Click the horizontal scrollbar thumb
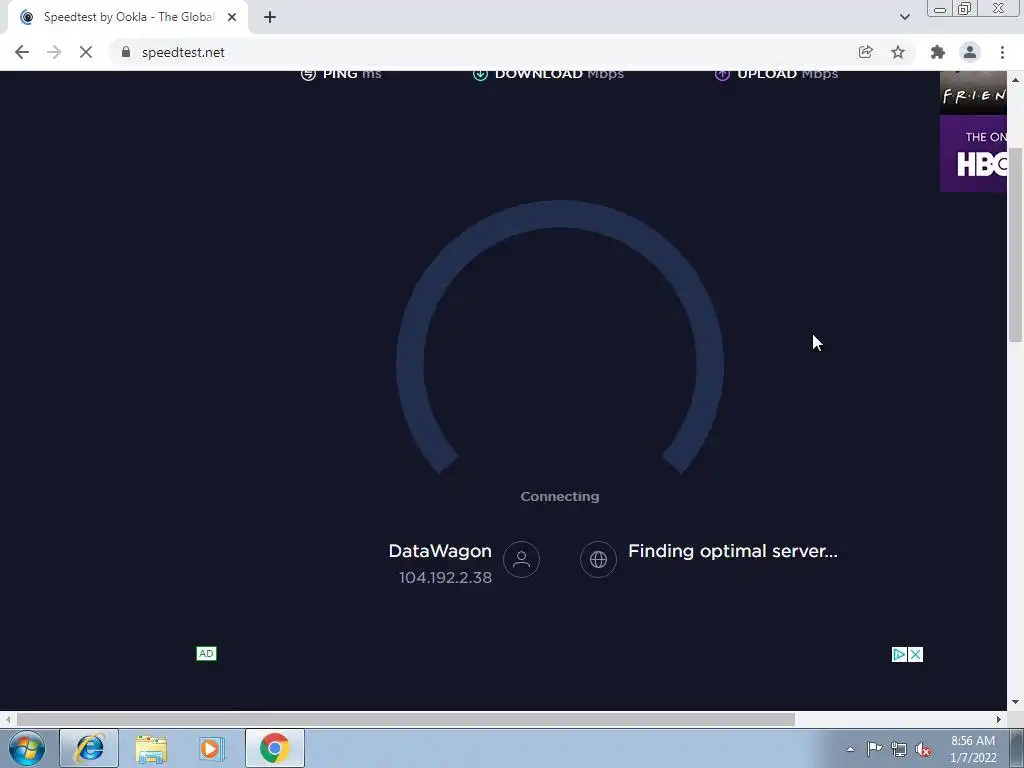 click(406, 720)
